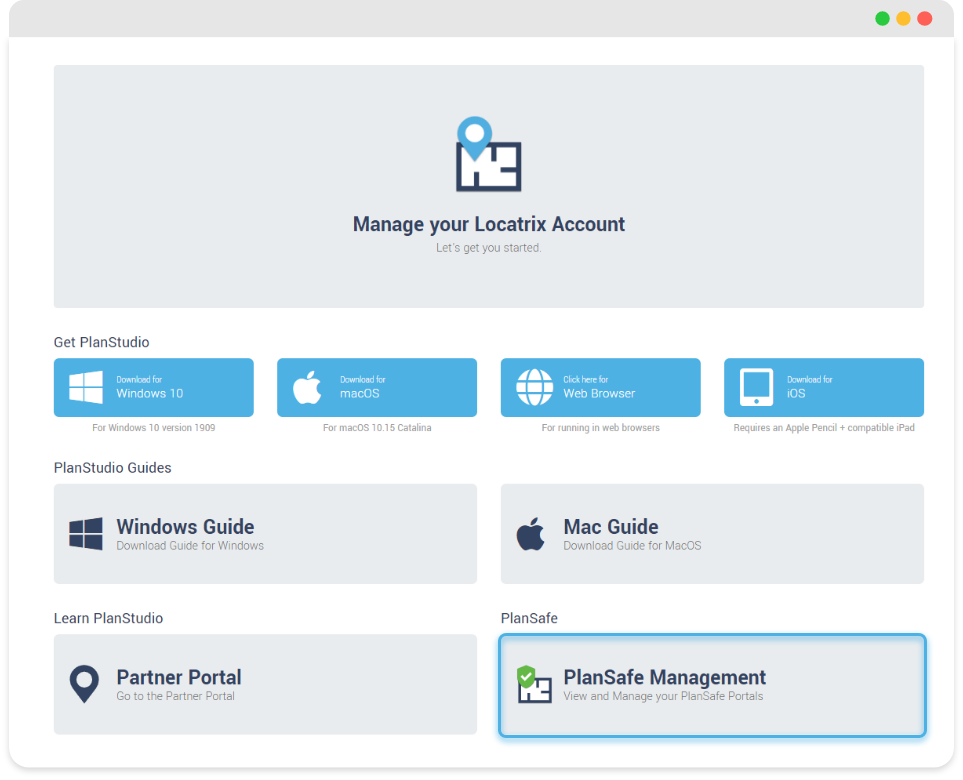Click the red window control dot
This screenshot has width=963, height=780.
click(924, 18)
